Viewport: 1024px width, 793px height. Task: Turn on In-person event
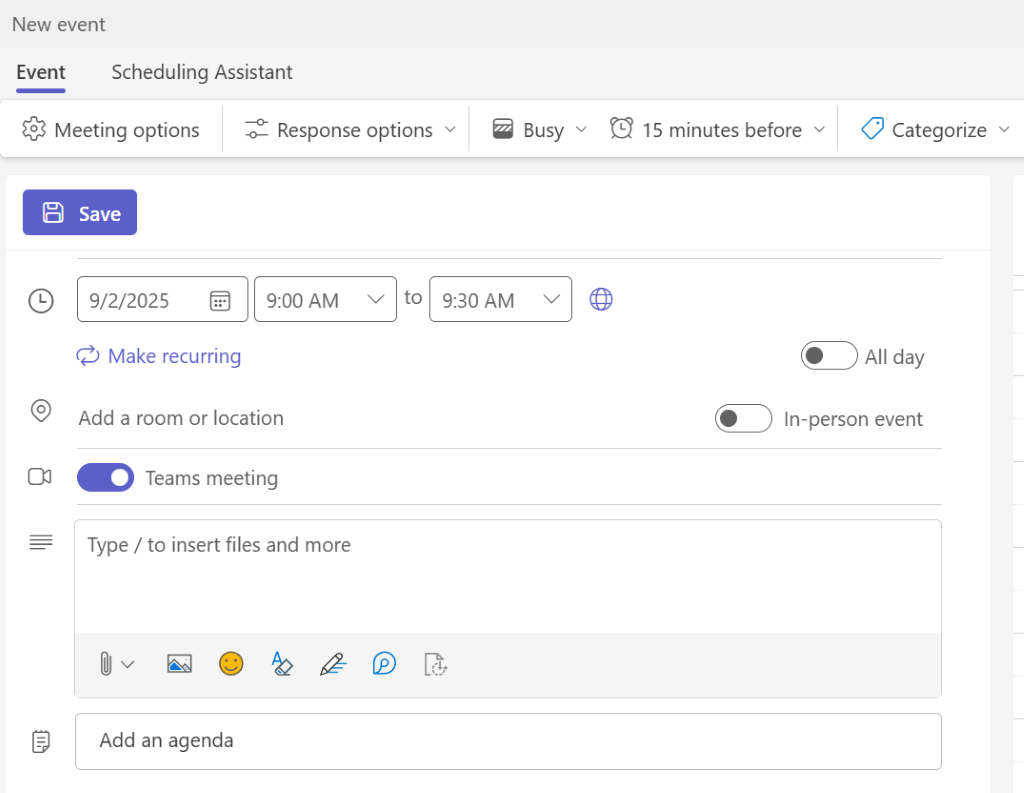(x=743, y=418)
